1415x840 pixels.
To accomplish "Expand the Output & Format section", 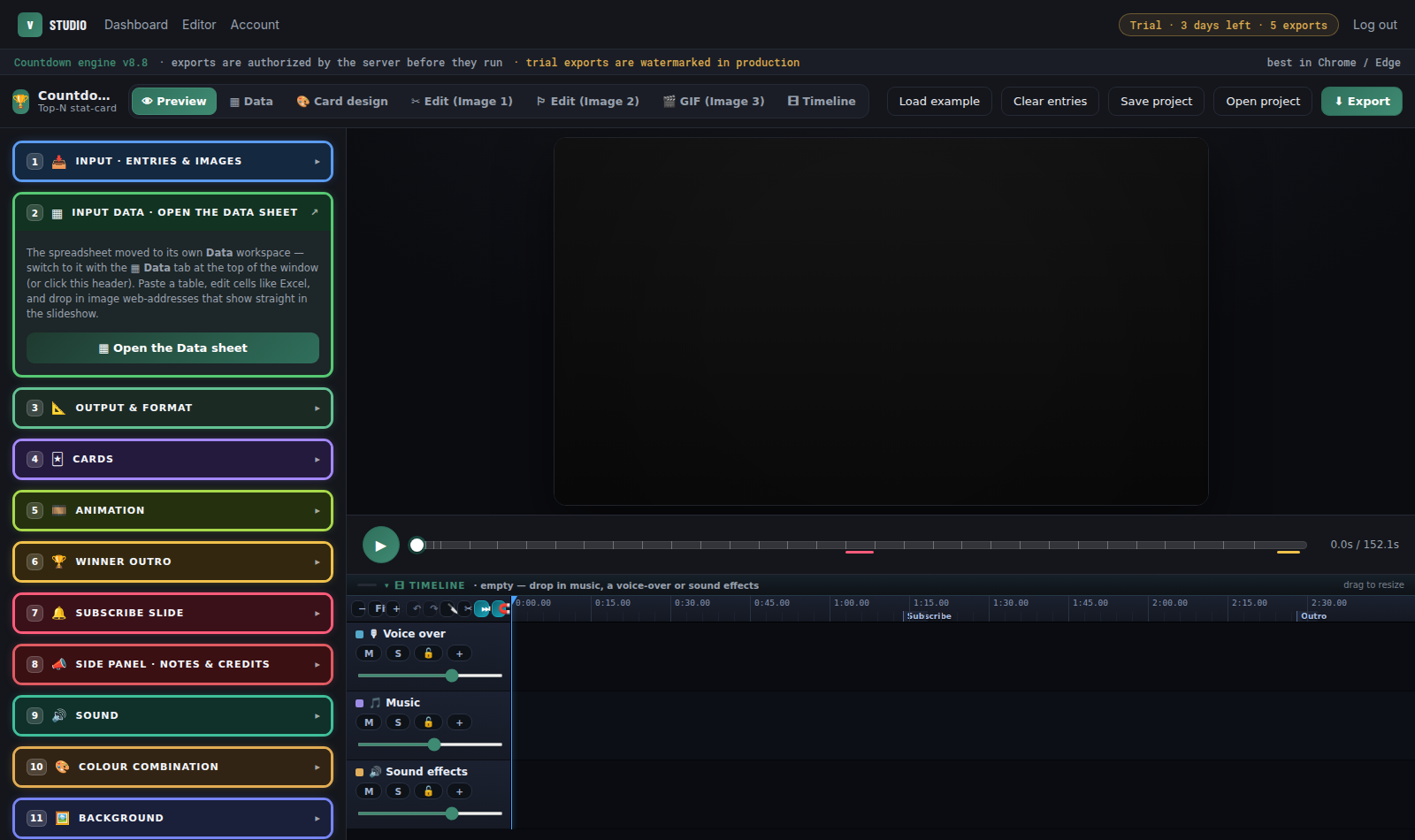I will click(x=173, y=409).
